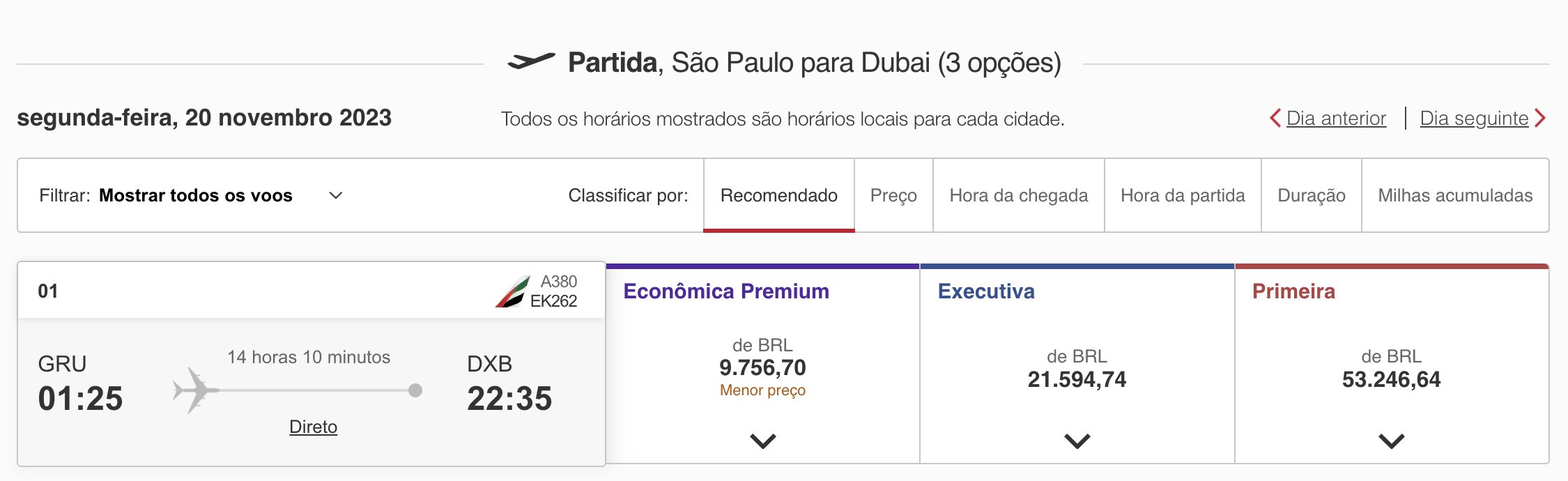Click the departing airplane icon beside Partida
Screen dimensions: 1568x481
(531, 61)
